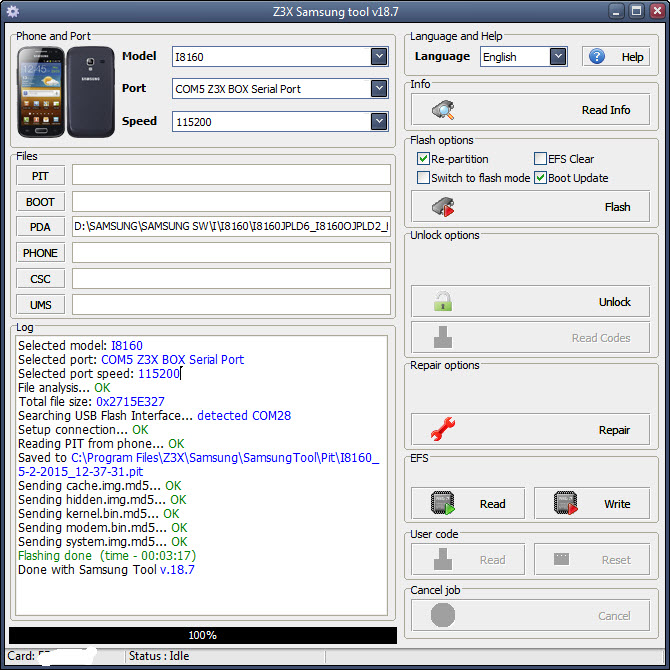
Task: Click the gear icon in title bar
Action: point(13,12)
